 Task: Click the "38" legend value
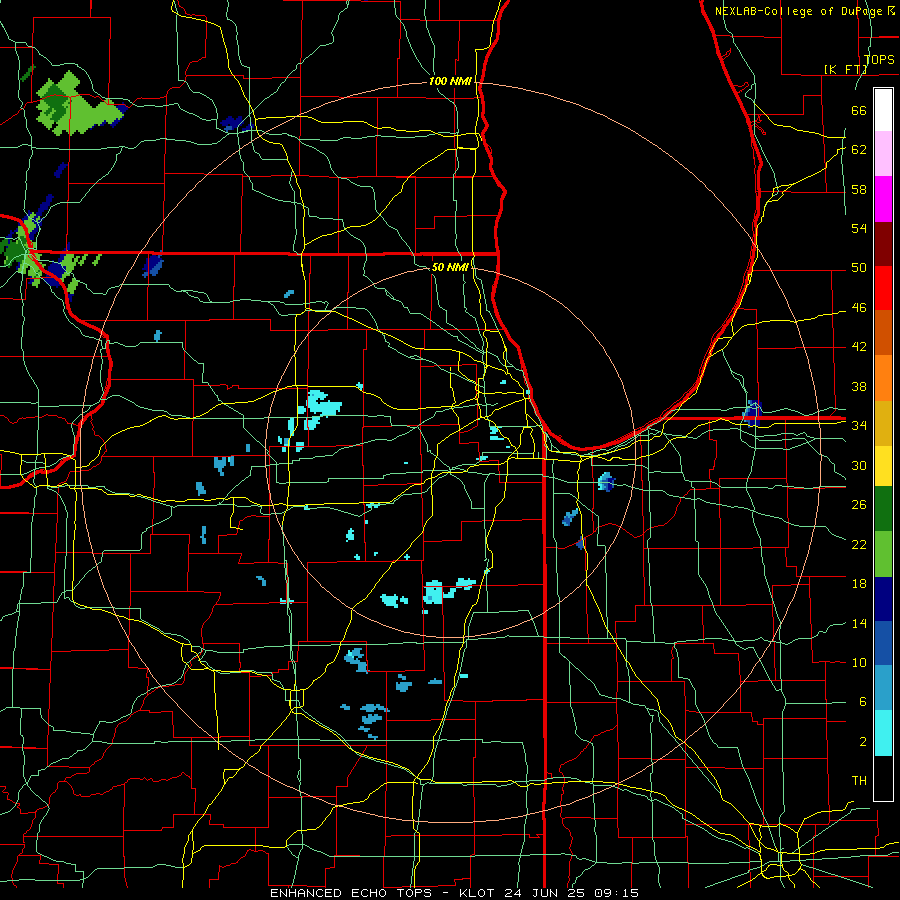pos(859,386)
